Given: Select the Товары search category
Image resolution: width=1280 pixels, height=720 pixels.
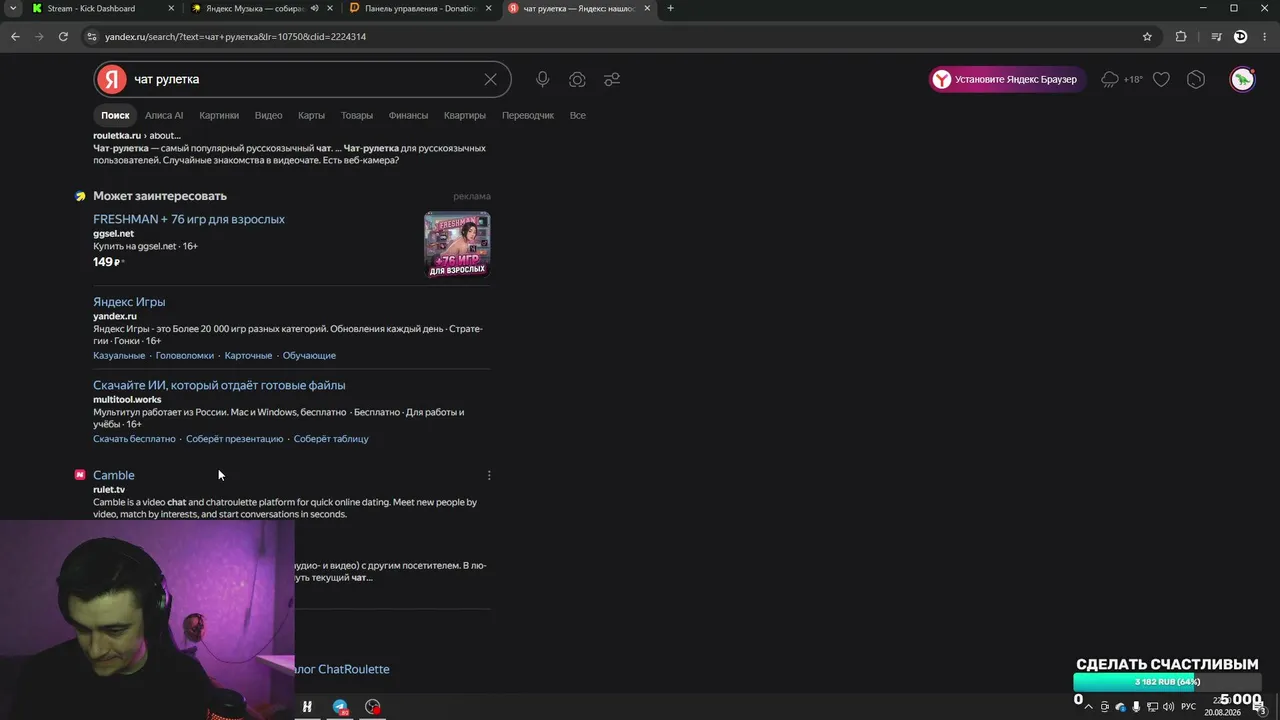Looking at the screenshot, I should (x=357, y=115).
